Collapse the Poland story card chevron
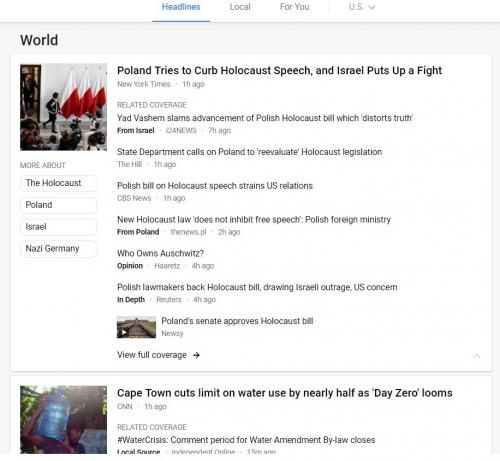 click(477, 356)
